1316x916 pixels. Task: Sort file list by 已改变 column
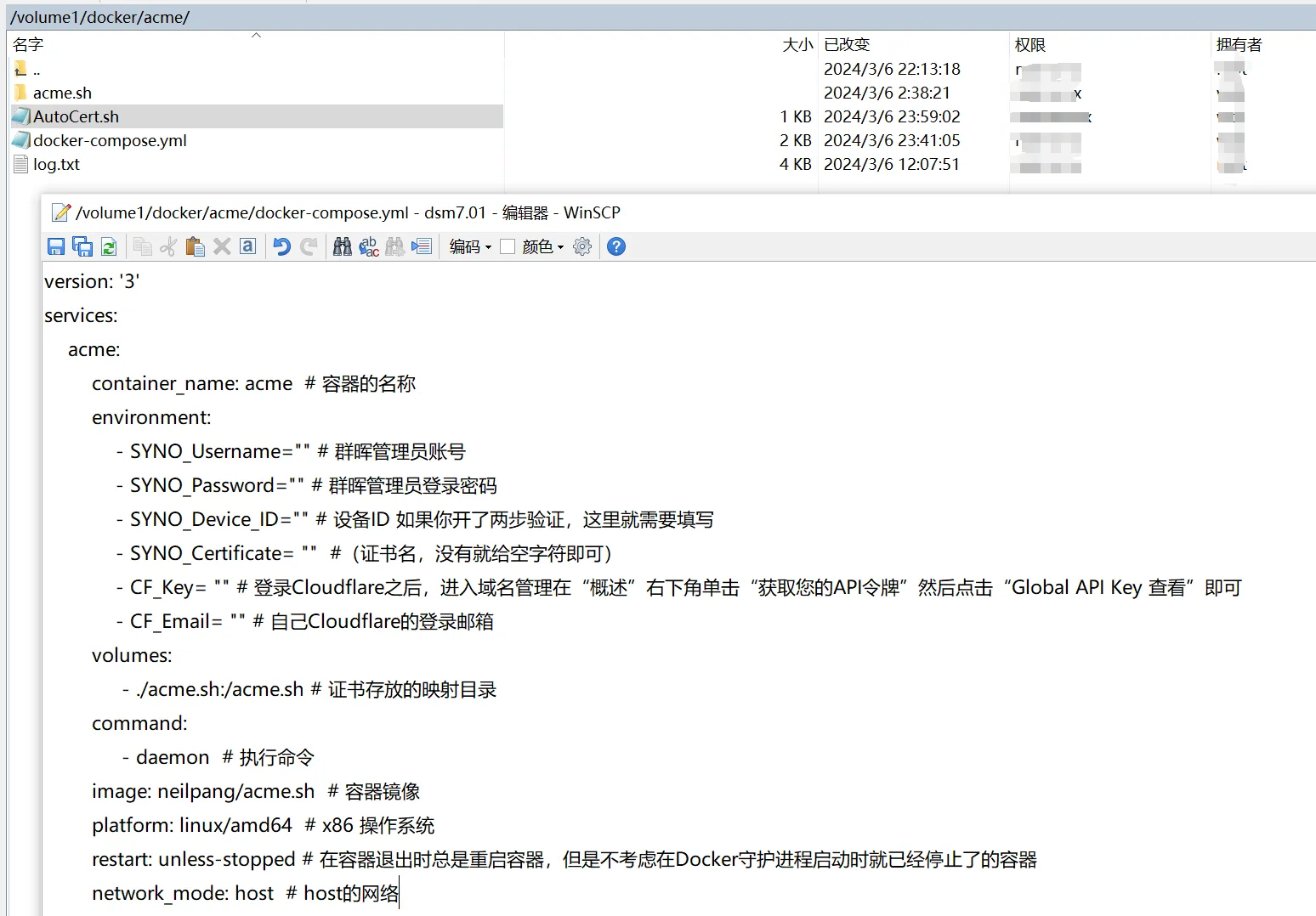[x=913, y=44]
